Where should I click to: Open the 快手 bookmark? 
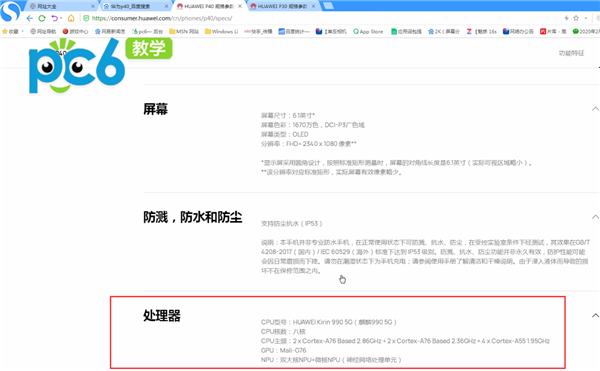pyautogui.click(x=258, y=31)
